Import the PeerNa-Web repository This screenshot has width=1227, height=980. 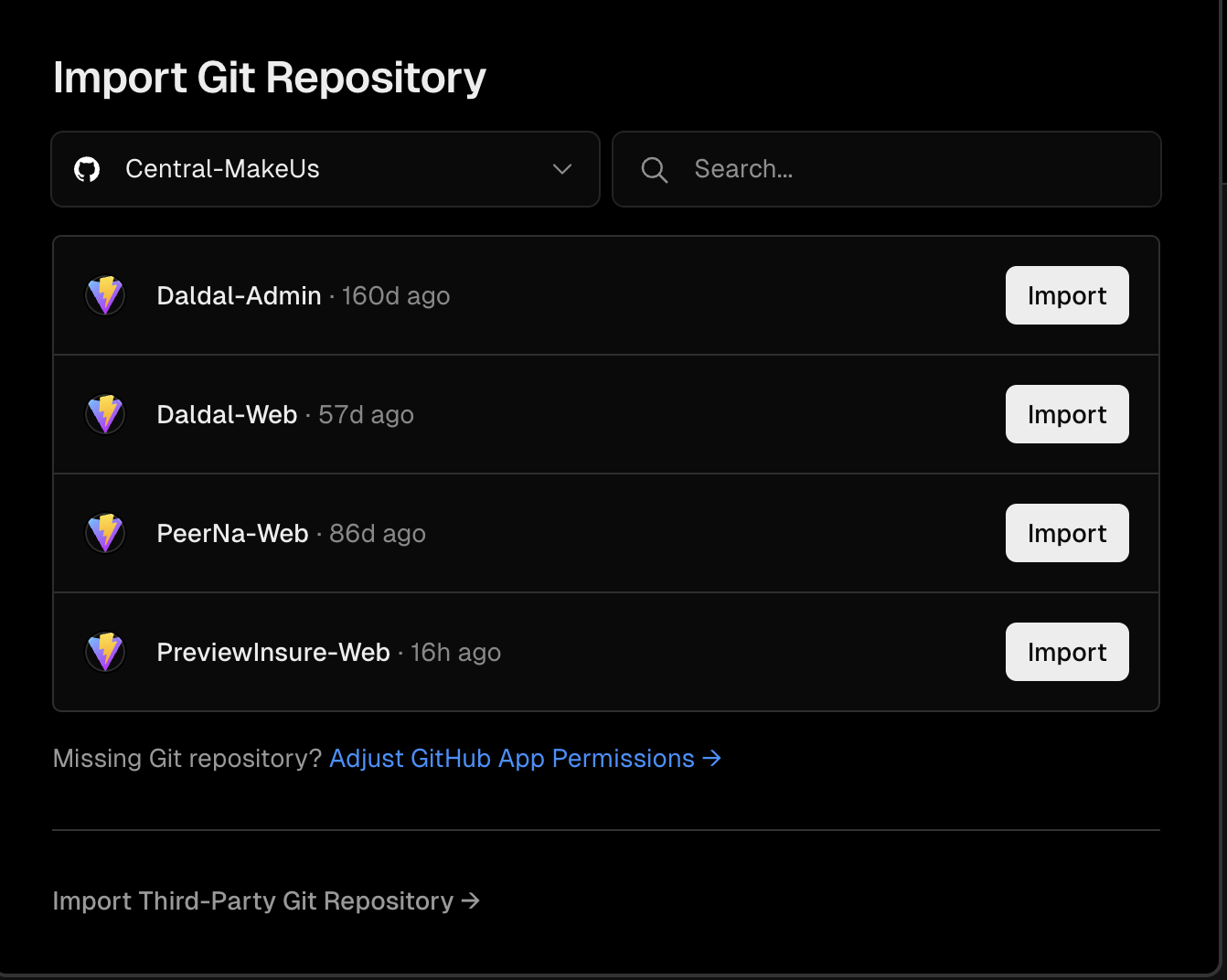[x=1067, y=533]
